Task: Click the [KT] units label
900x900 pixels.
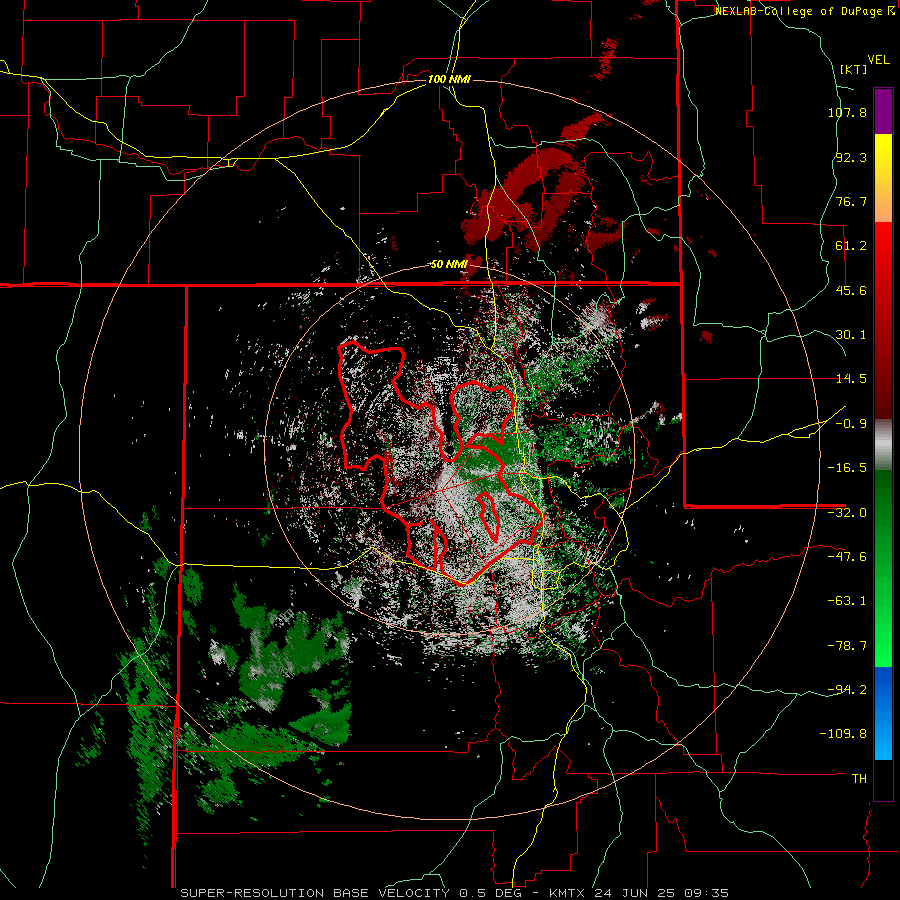Action: point(854,69)
